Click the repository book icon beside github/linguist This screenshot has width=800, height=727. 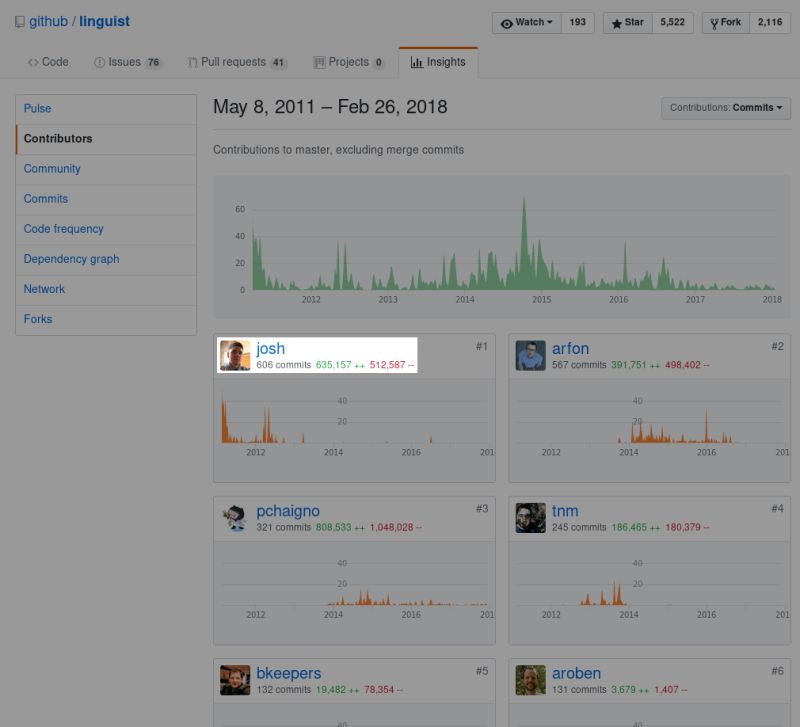coord(18,21)
